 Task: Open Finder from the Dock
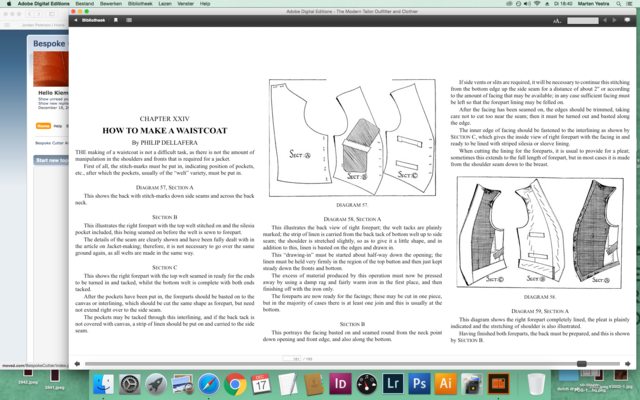[x=103, y=384]
